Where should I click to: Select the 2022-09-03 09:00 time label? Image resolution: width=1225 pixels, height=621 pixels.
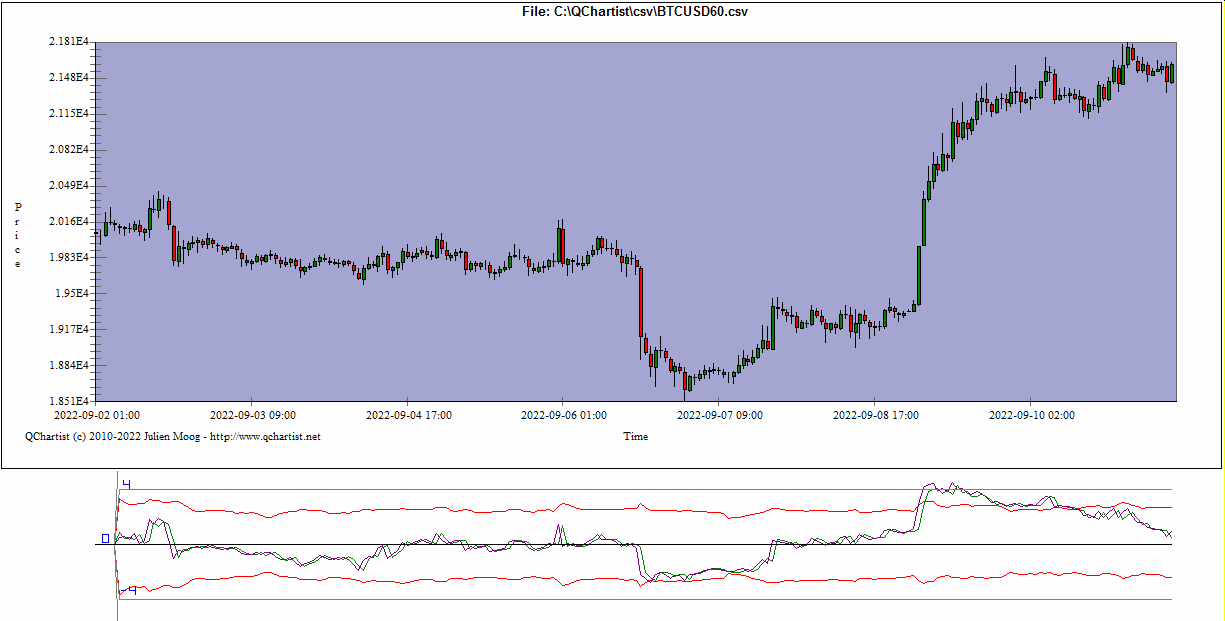click(252, 414)
